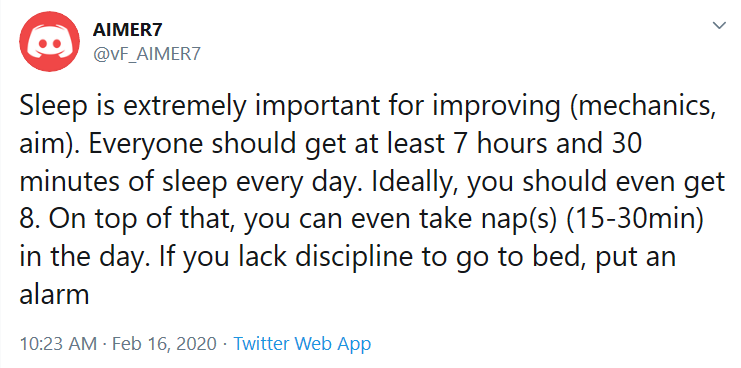Click the word "Everyone" in second line
Image resolution: width=741 pixels, height=368 pixels.
(145, 146)
